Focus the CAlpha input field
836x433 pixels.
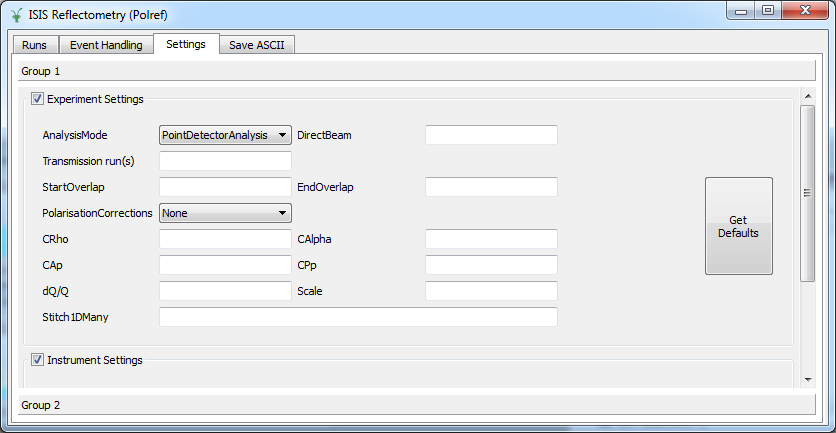point(491,239)
